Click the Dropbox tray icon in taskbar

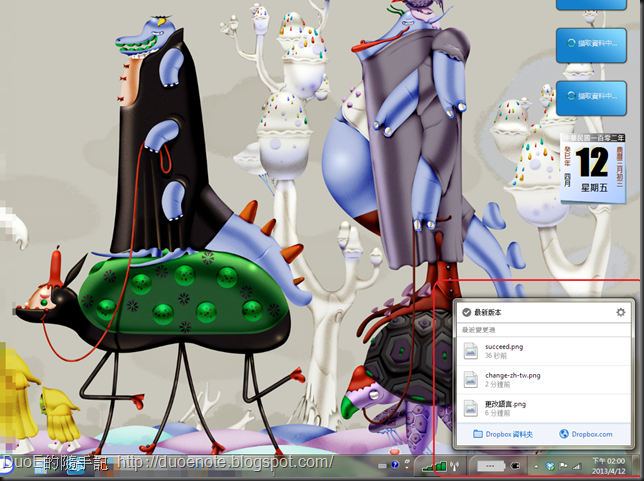click(x=550, y=466)
